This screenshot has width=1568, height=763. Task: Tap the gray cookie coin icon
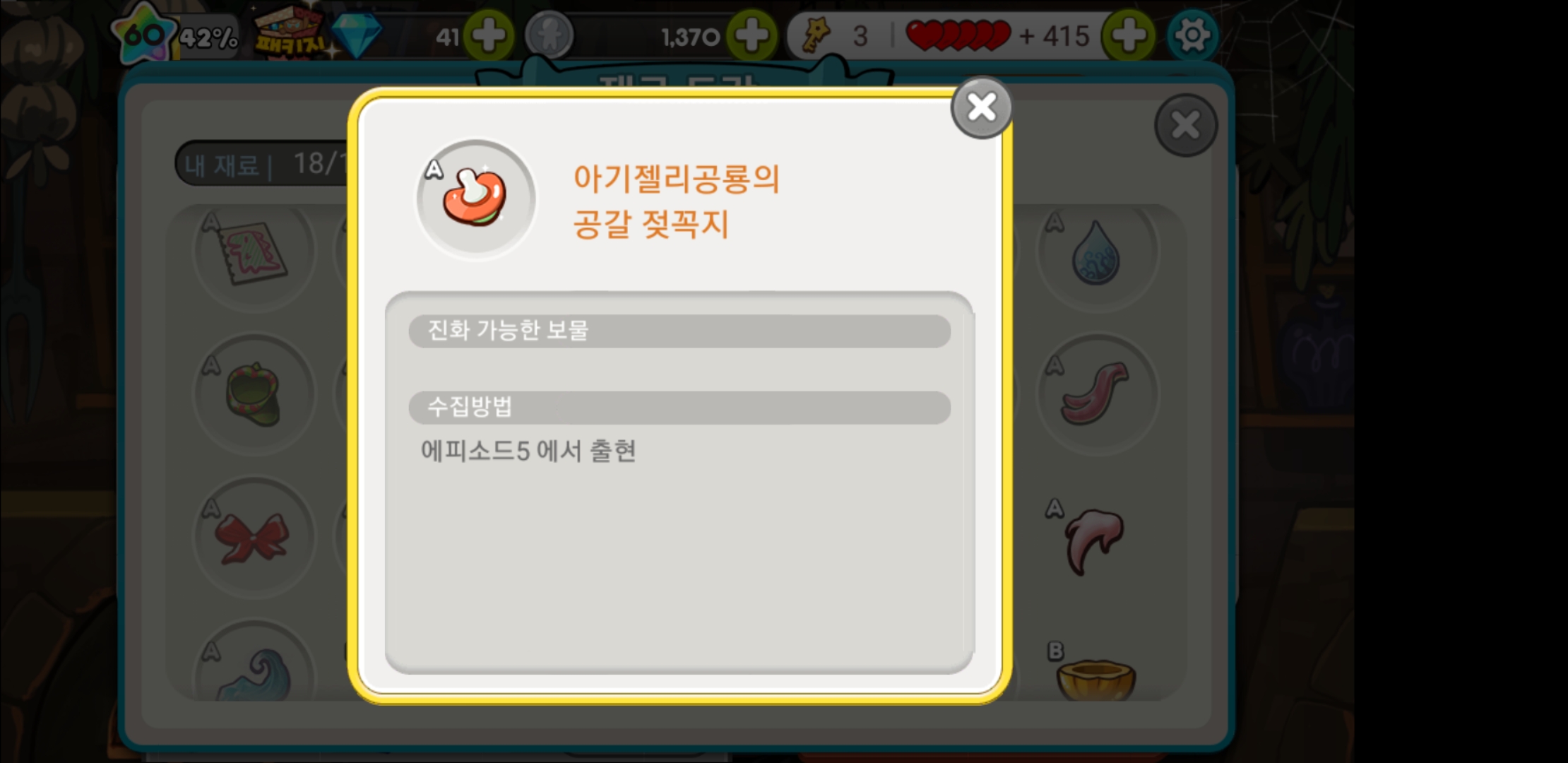(x=549, y=35)
